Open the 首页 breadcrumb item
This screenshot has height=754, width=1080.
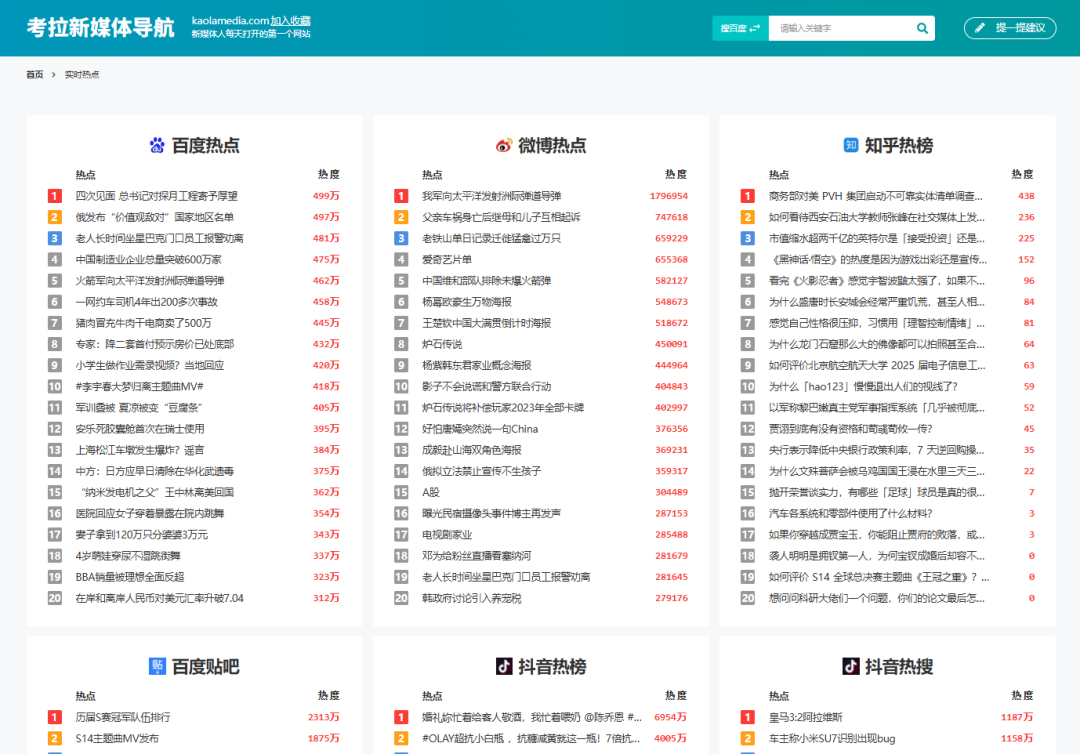point(34,74)
